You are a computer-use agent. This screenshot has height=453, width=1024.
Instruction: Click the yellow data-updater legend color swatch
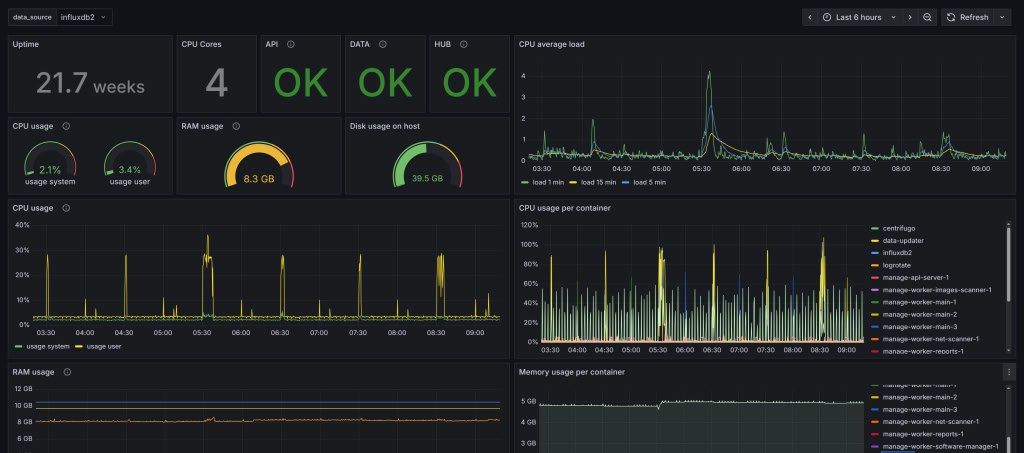click(874, 241)
